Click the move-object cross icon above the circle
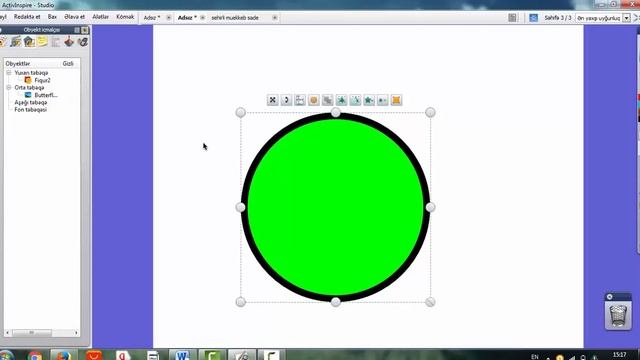Screen dimensions: 640x360 pos(272,100)
